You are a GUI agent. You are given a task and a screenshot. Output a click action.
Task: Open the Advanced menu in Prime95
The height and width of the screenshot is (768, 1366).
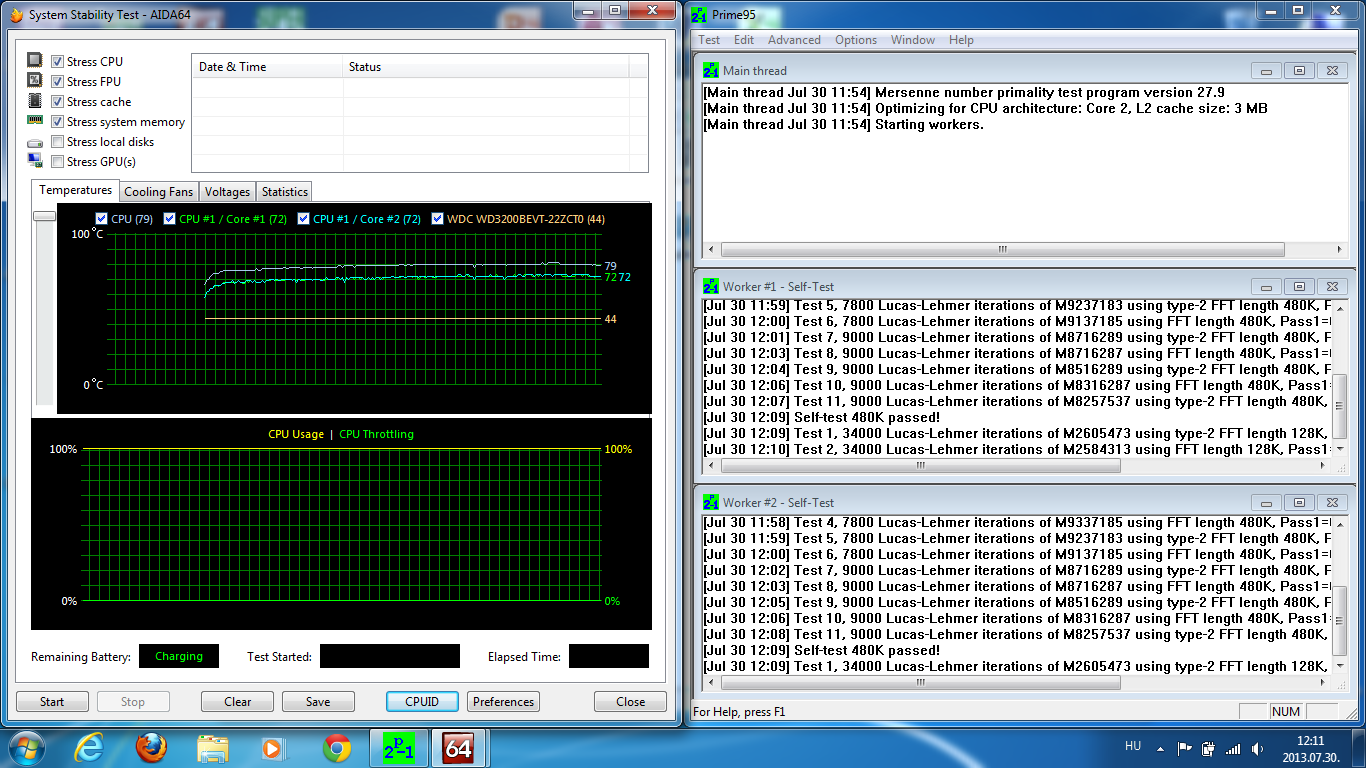pos(794,40)
